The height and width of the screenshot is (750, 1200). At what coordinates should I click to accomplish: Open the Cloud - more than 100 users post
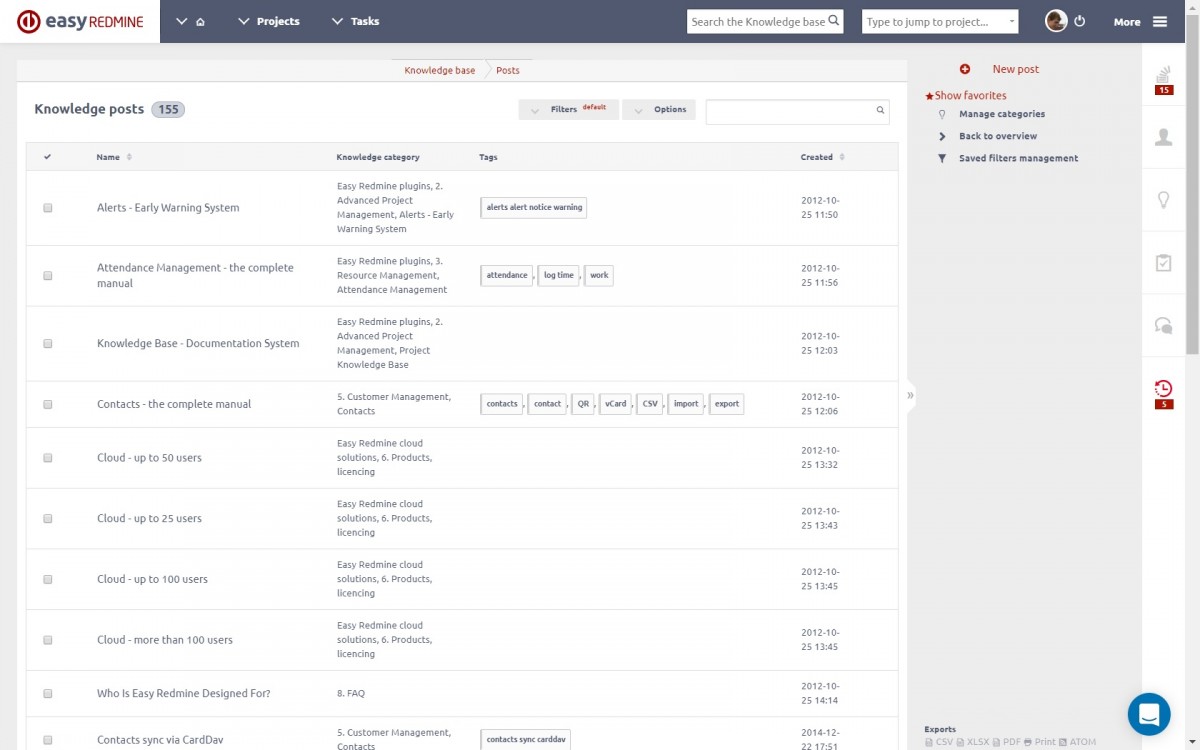(165, 640)
